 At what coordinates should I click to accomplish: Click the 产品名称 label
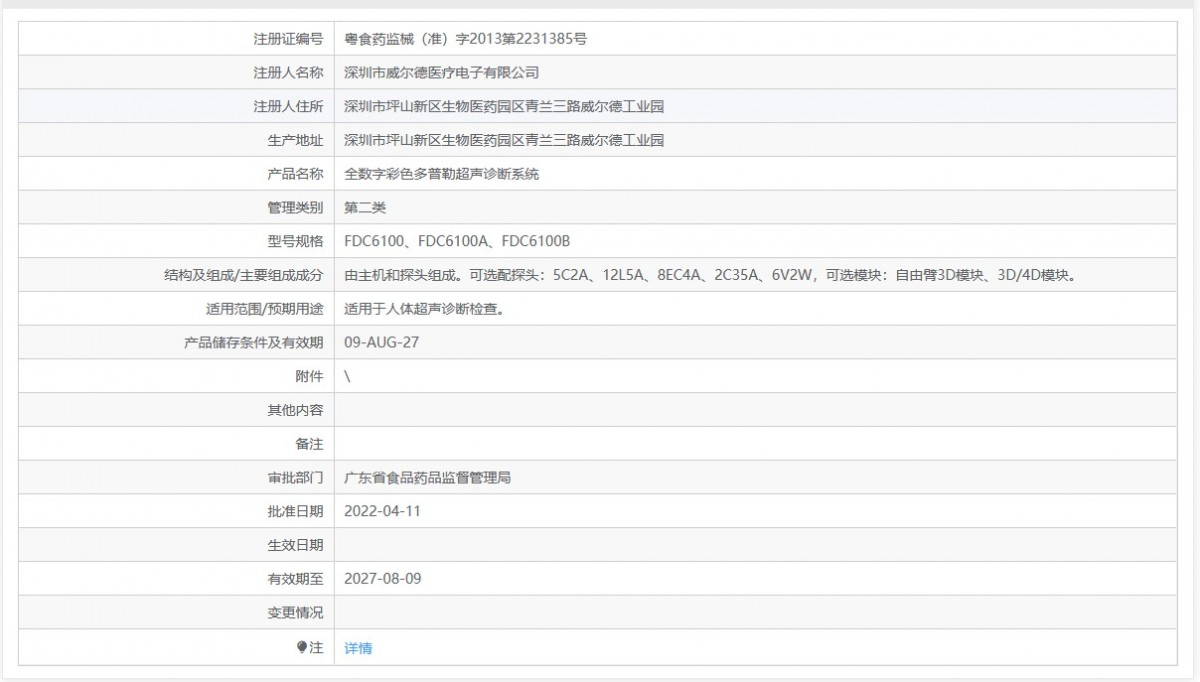pyautogui.click(x=295, y=174)
